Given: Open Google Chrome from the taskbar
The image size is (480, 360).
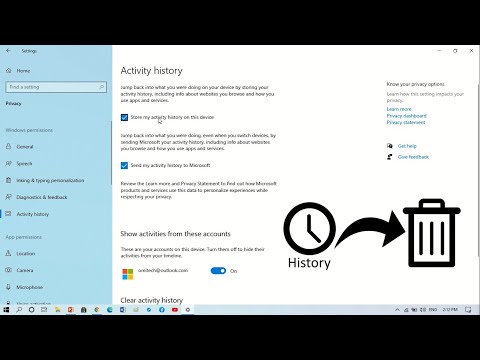Looking at the screenshot, I should [97, 310].
